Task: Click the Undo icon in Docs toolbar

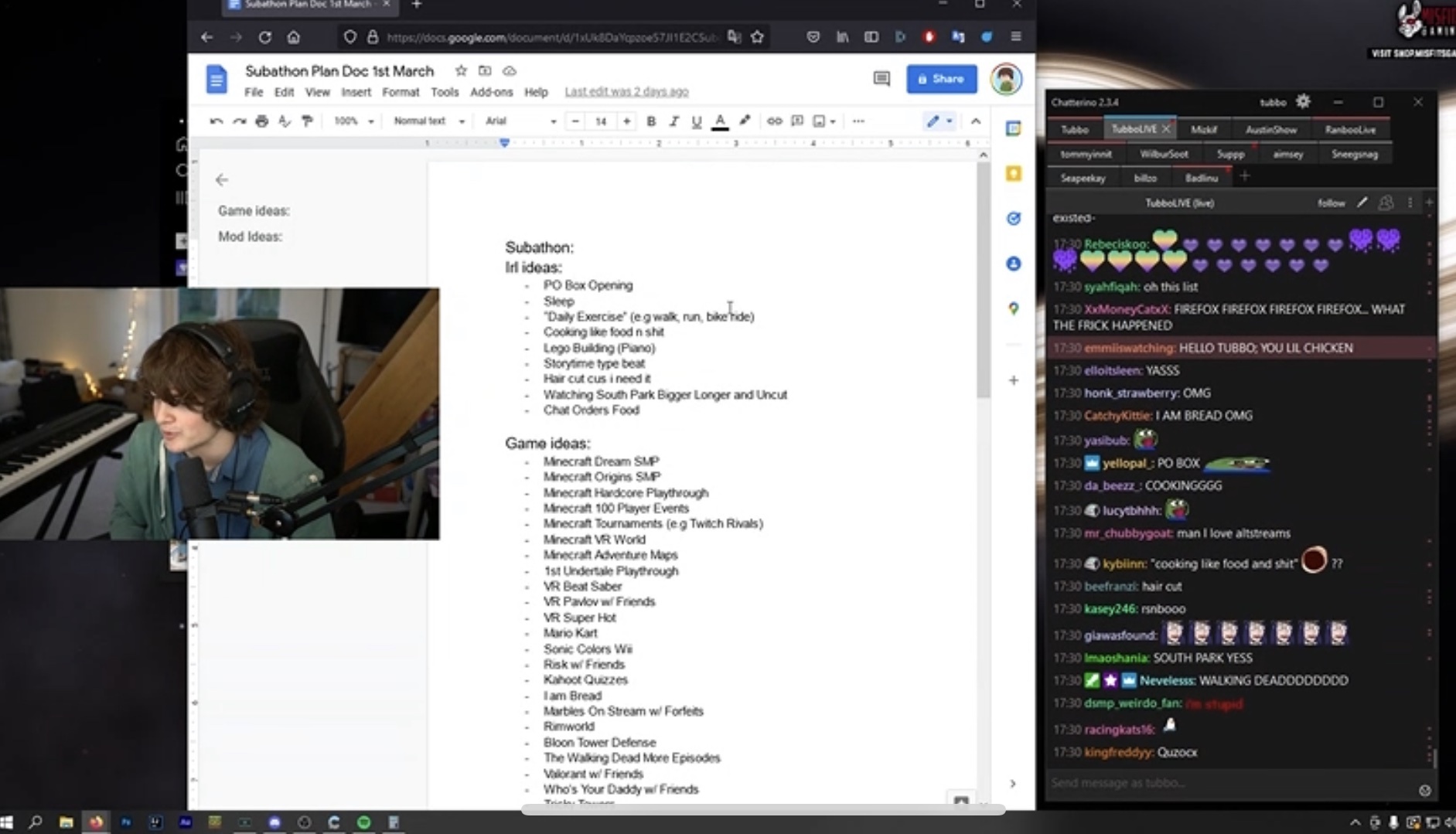Action: (217, 121)
